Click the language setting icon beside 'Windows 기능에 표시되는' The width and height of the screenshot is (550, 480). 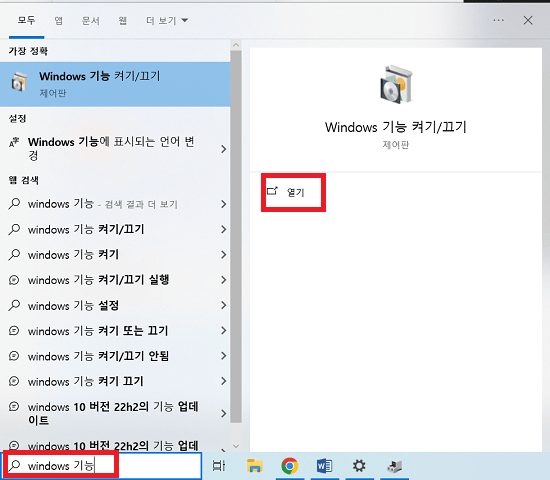(x=14, y=142)
